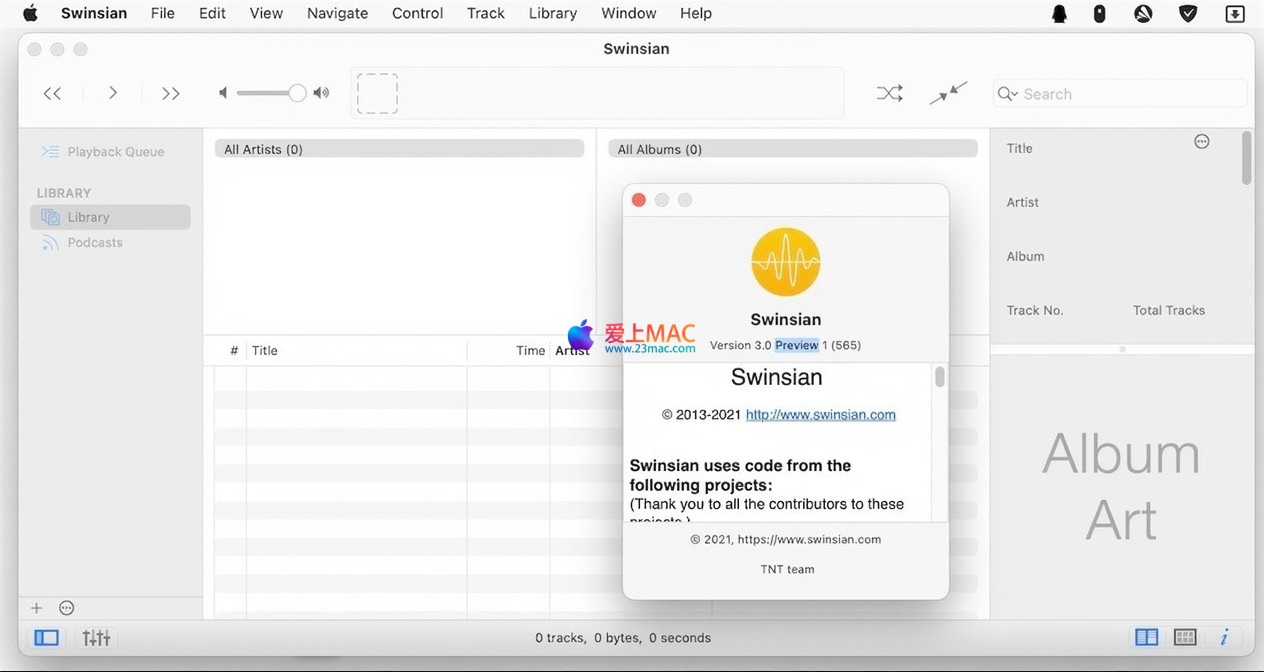Toggle shuffle playback mode
Image resolution: width=1264 pixels, height=672 pixels.
889,93
